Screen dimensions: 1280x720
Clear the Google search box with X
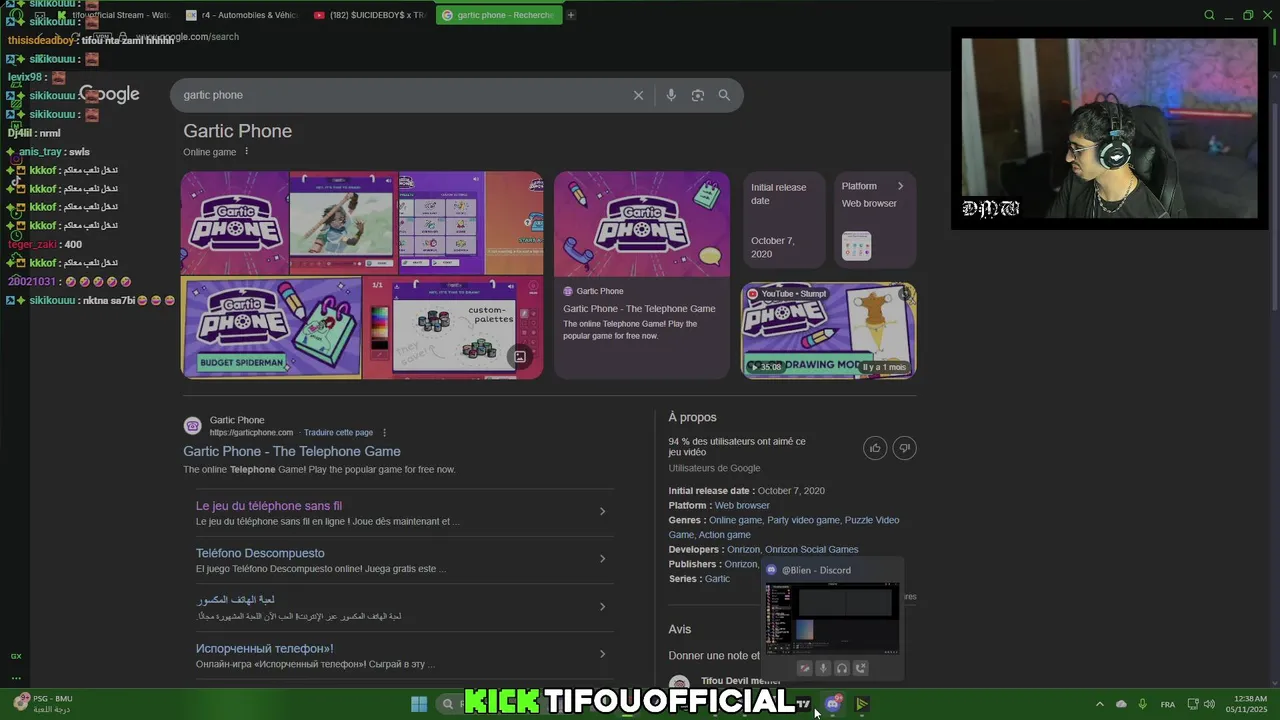638,95
